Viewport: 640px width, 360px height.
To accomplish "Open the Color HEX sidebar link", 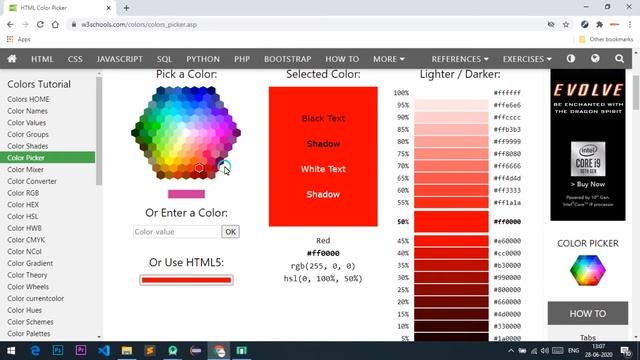I will pyautogui.click(x=23, y=204).
